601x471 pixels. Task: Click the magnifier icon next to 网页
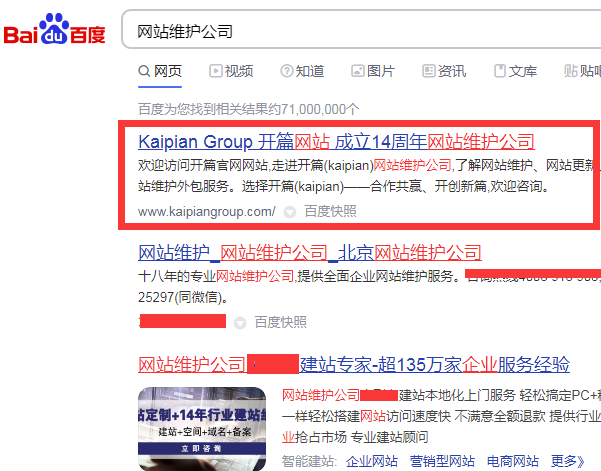coord(144,71)
